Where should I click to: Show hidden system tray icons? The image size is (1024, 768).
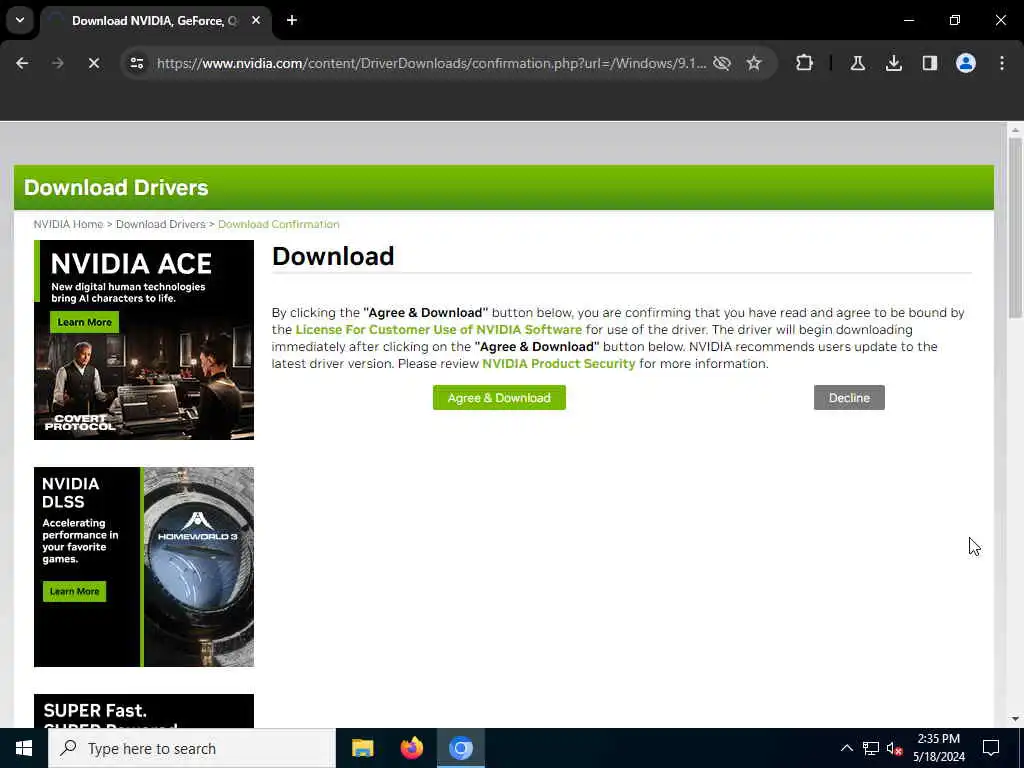pos(846,748)
